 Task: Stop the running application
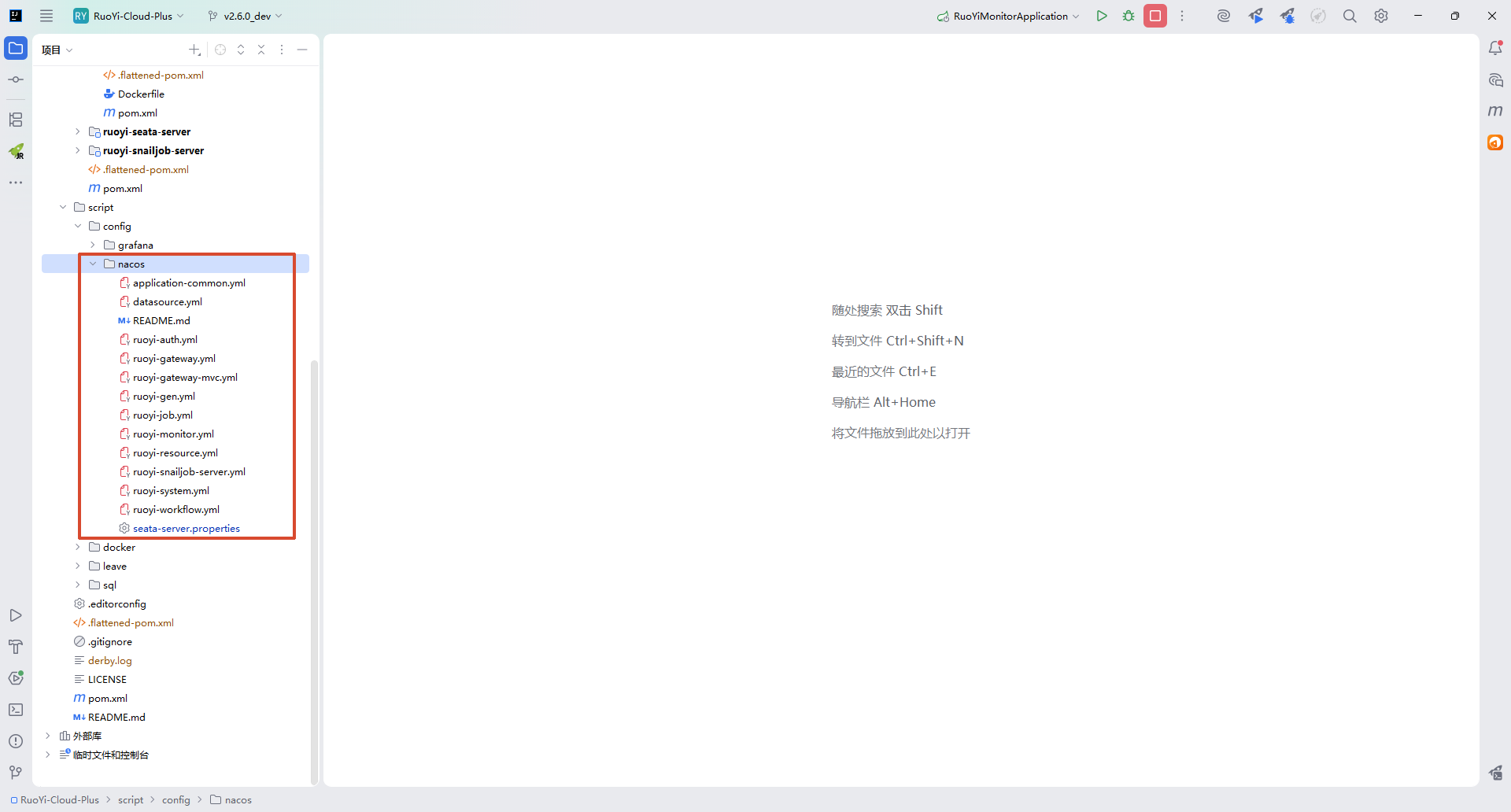pos(1155,16)
